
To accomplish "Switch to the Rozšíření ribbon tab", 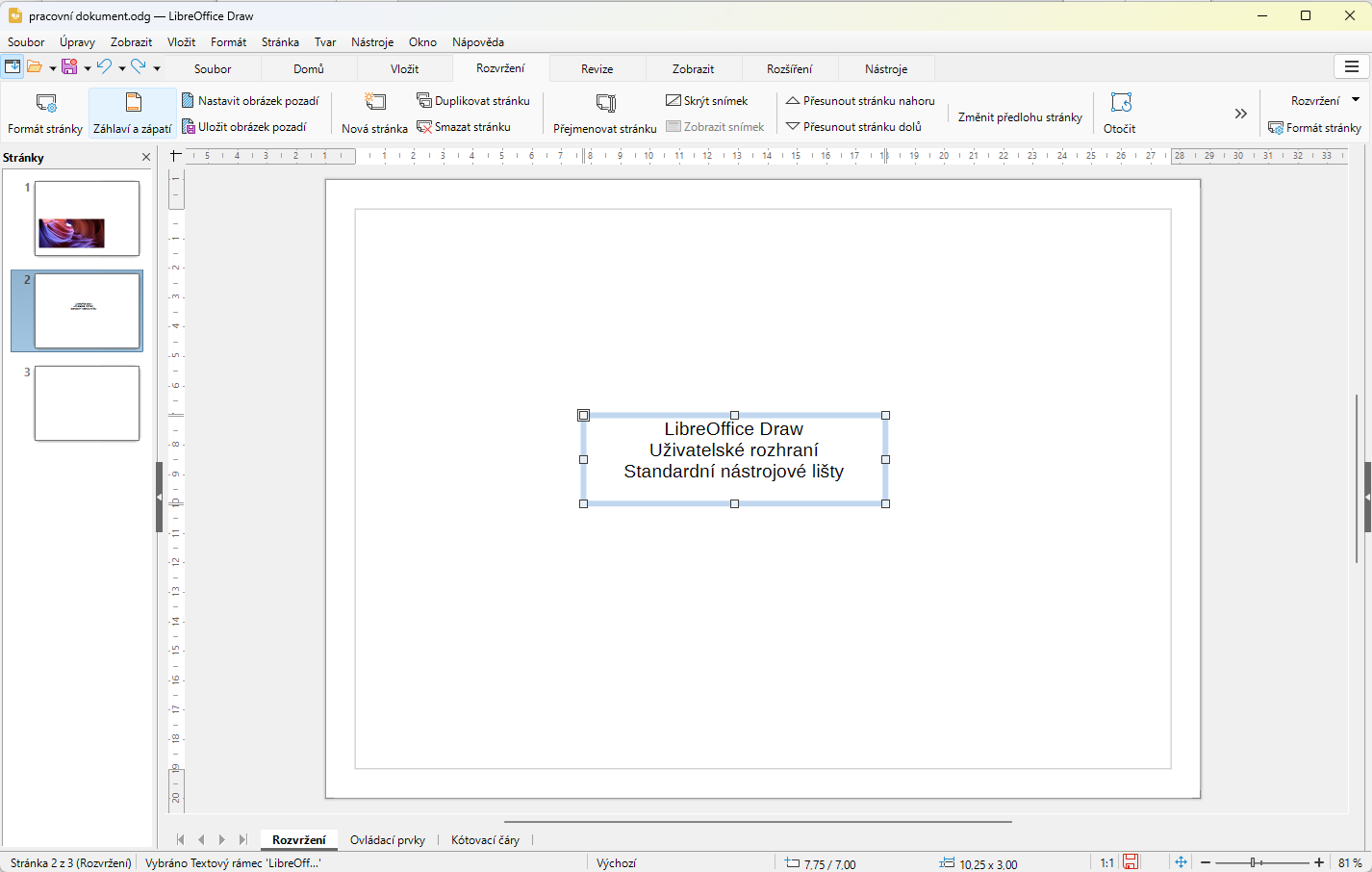I will (790, 68).
